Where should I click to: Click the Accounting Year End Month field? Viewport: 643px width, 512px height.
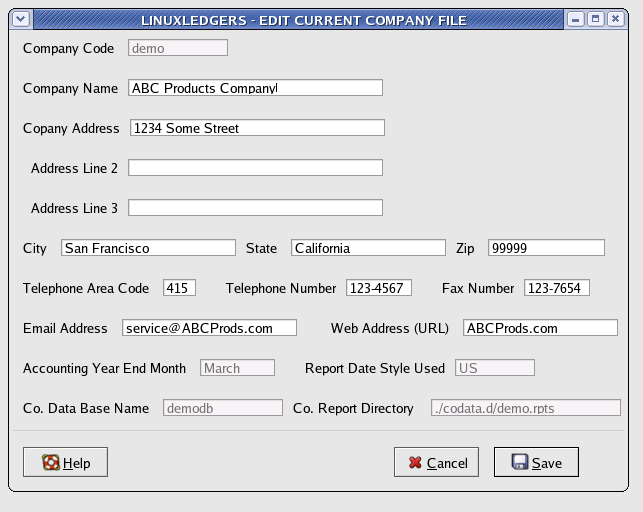(237, 368)
